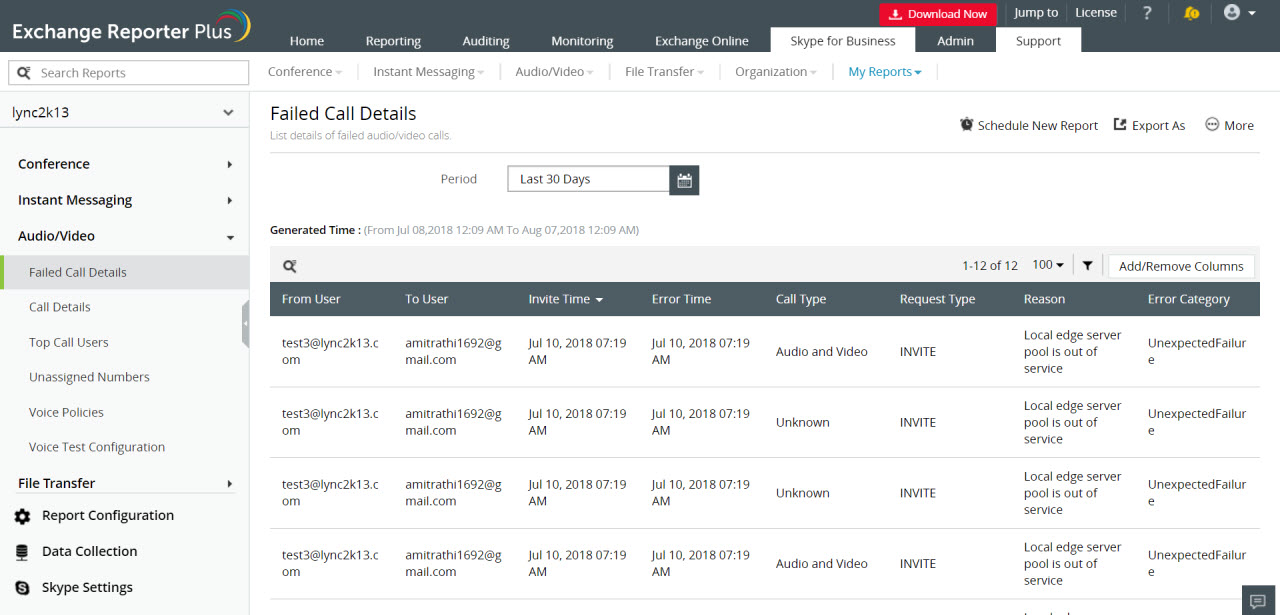Open the calendar picker for Period
Viewport: 1280px width, 615px height.
click(x=684, y=180)
